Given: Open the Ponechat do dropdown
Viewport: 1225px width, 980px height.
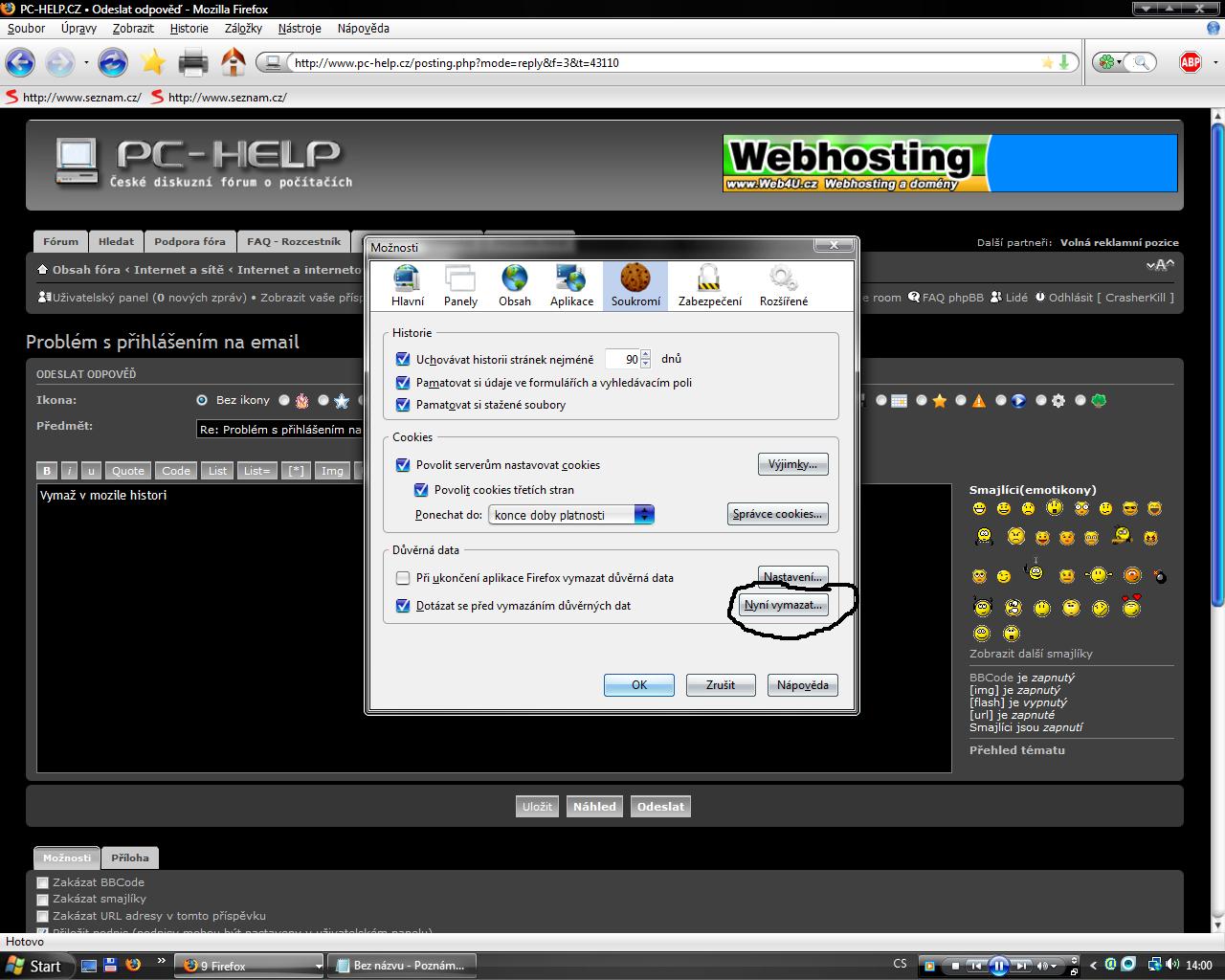Looking at the screenshot, I should click(571, 514).
